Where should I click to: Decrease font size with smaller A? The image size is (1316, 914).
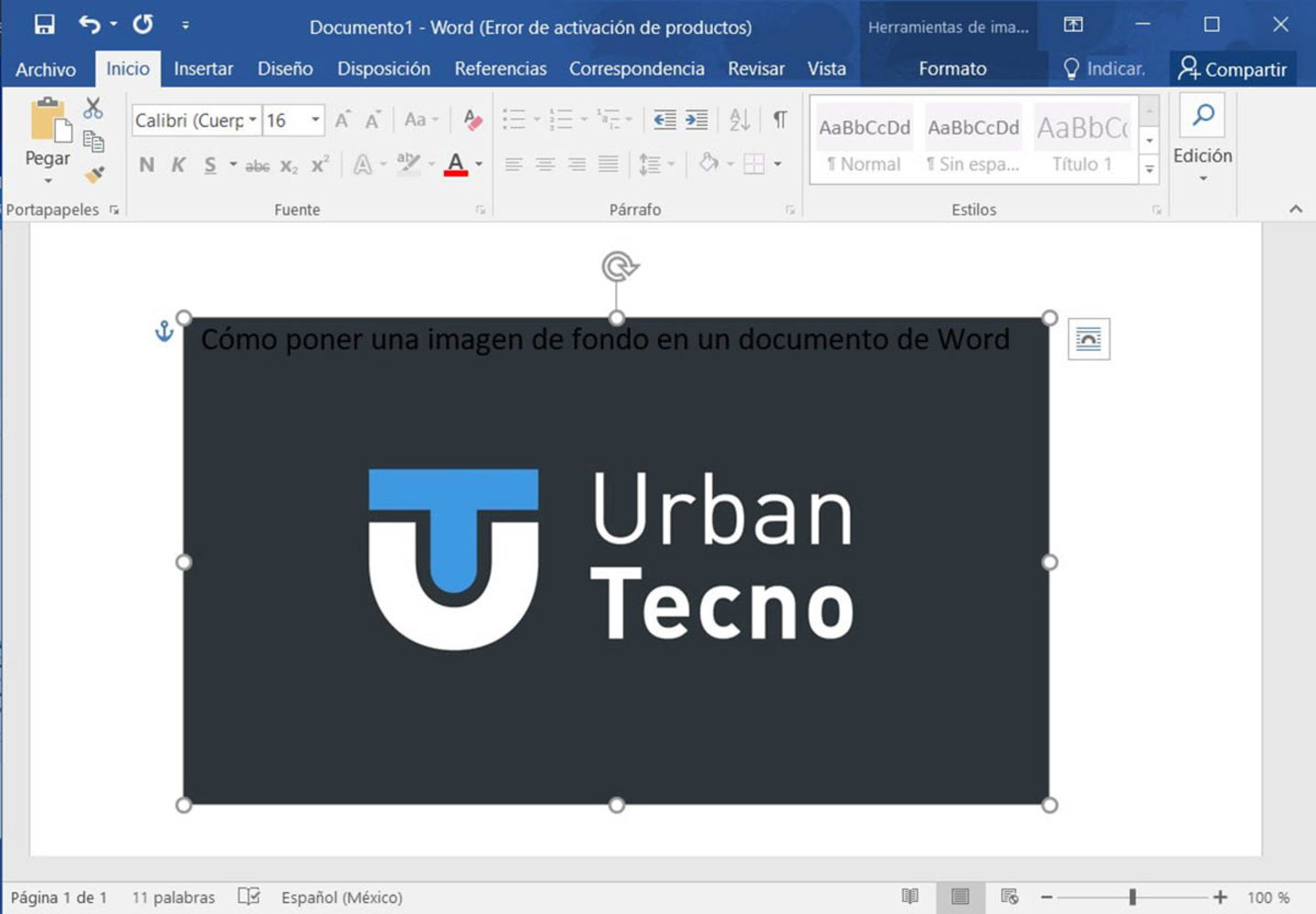(373, 120)
